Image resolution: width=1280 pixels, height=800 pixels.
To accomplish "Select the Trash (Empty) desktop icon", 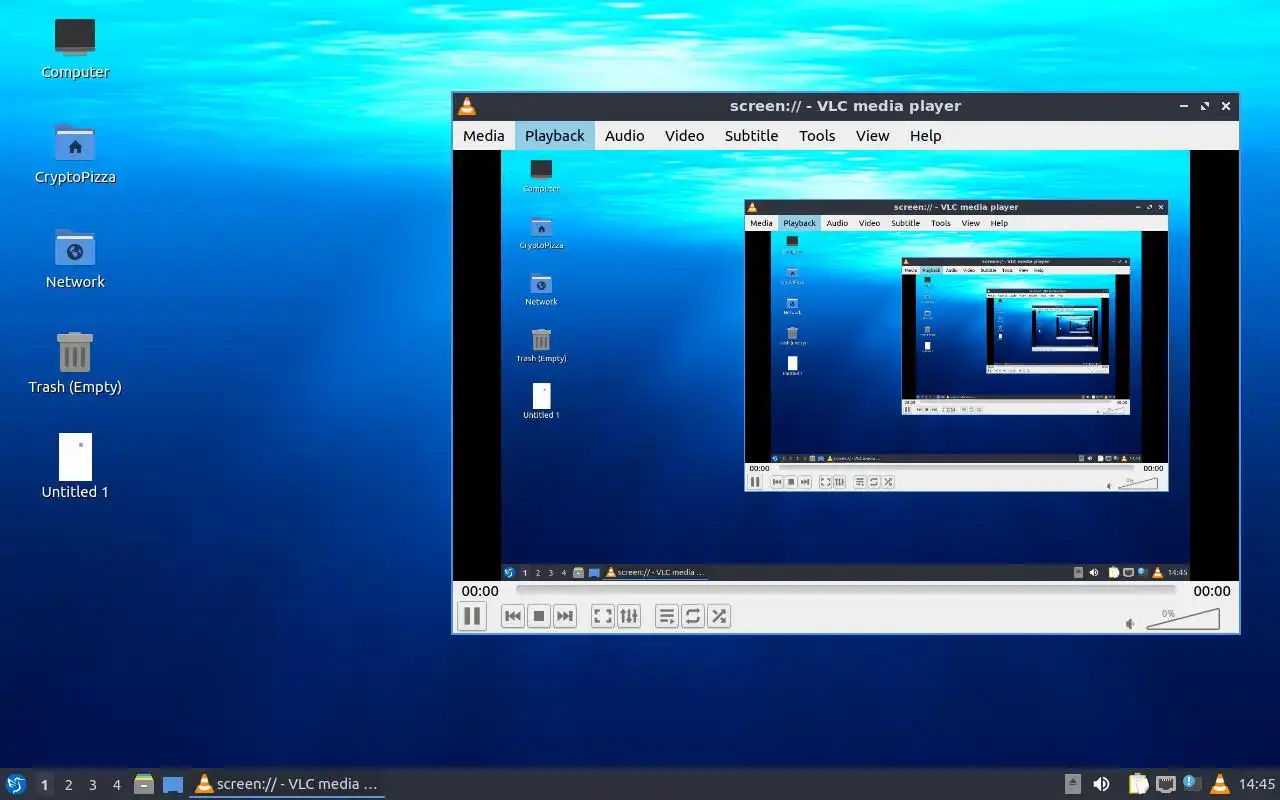I will pyautogui.click(x=75, y=364).
